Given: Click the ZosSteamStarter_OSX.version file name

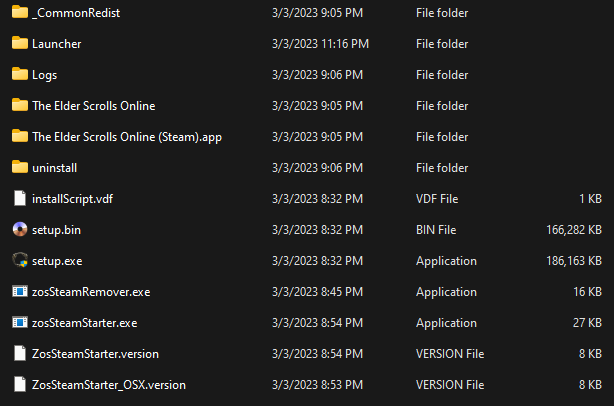Looking at the screenshot, I should tap(109, 385).
